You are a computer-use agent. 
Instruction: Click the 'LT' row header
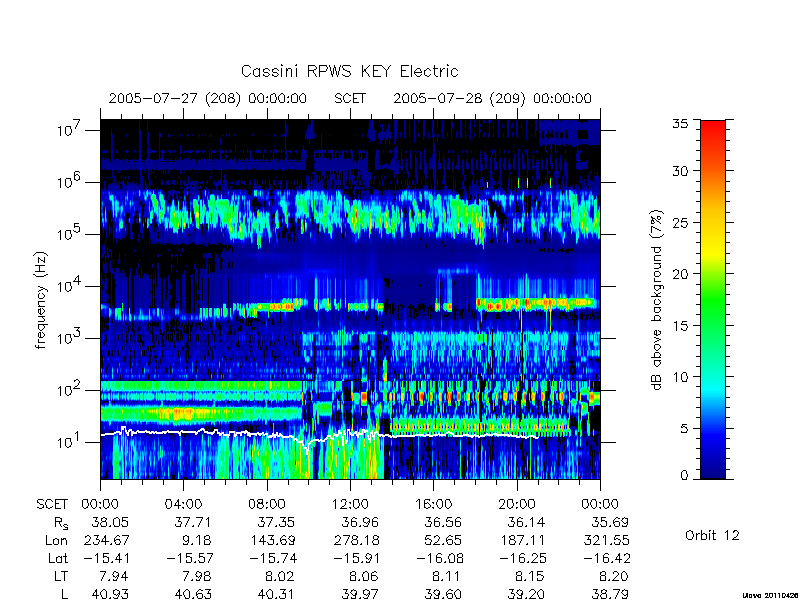(61, 576)
